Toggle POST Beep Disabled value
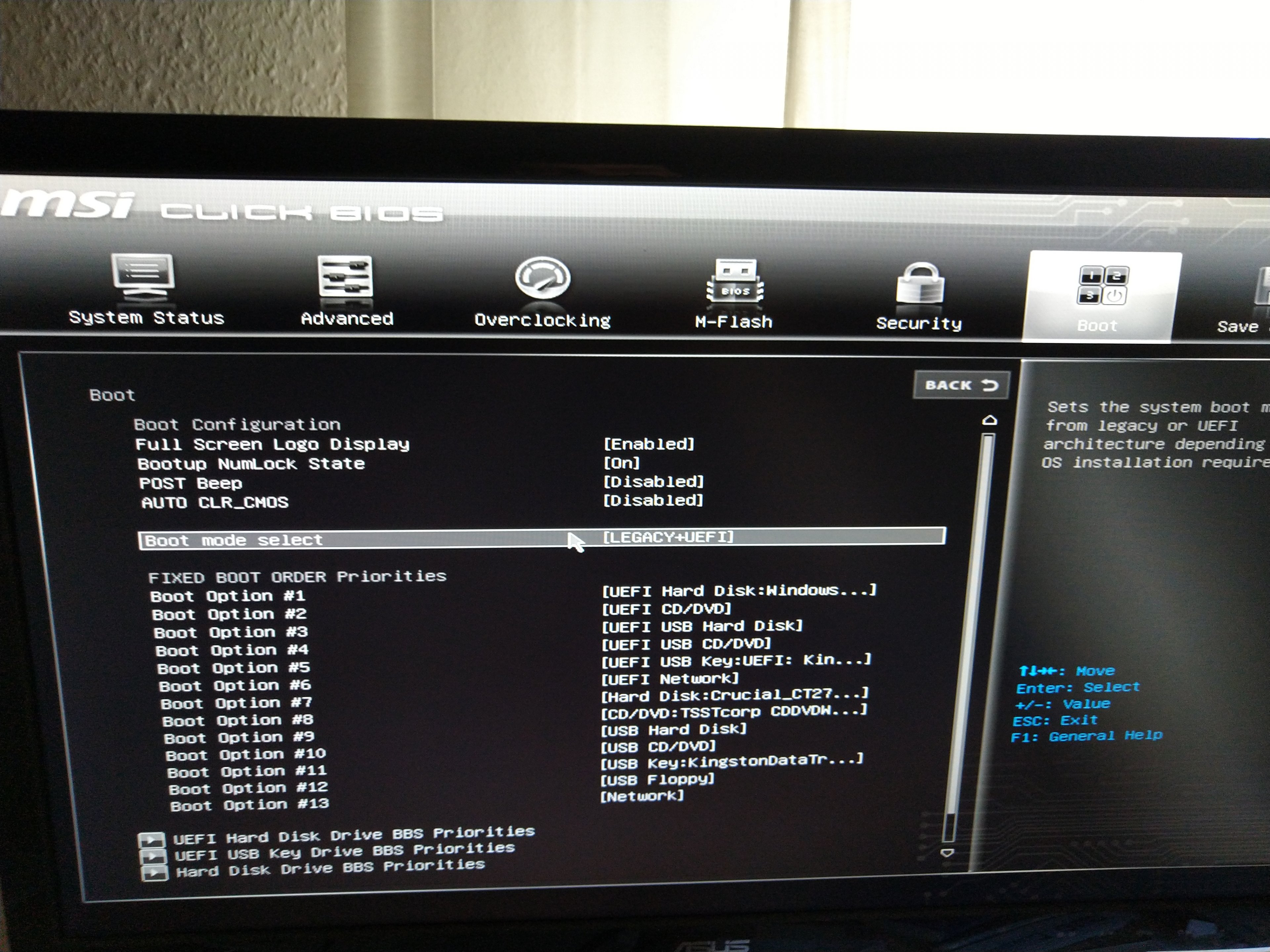The height and width of the screenshot is (952, 1270). (653, 481)
